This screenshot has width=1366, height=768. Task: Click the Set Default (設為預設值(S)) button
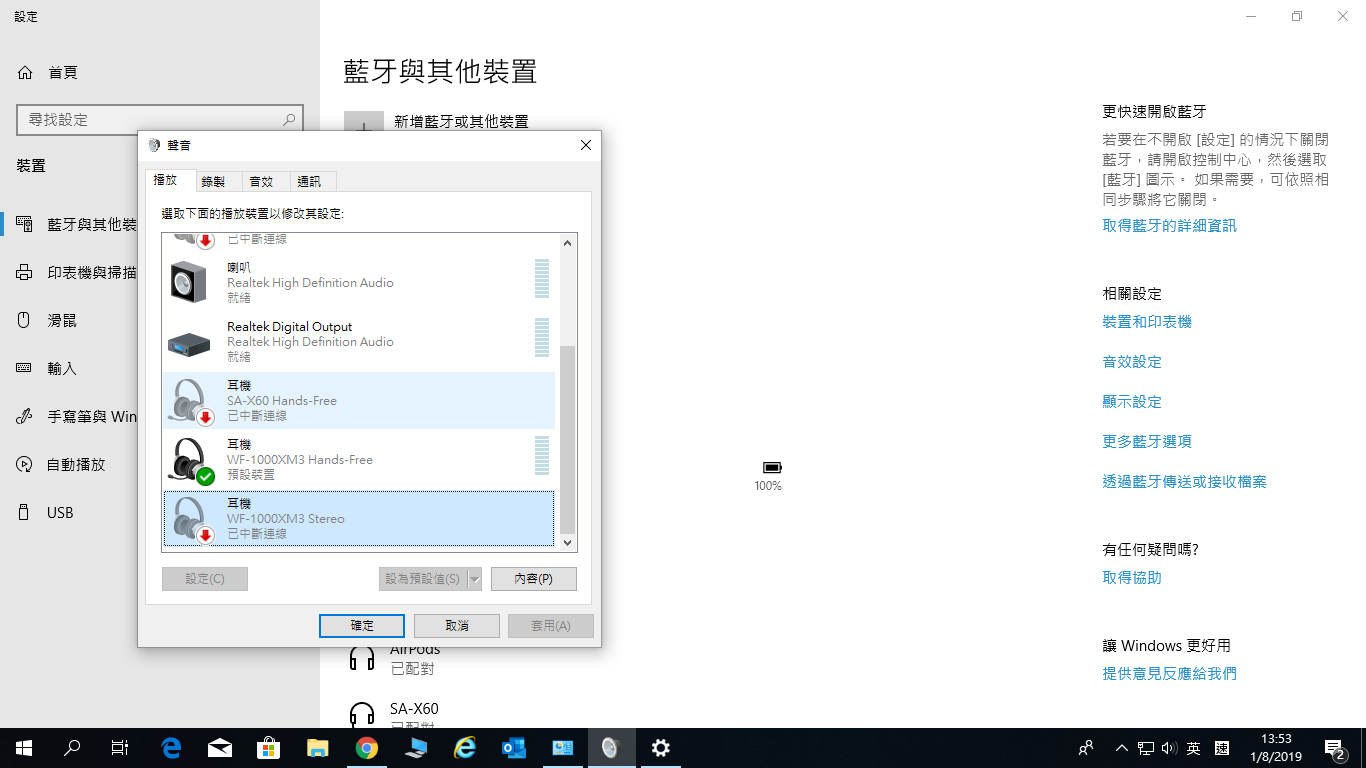point(423,579)
